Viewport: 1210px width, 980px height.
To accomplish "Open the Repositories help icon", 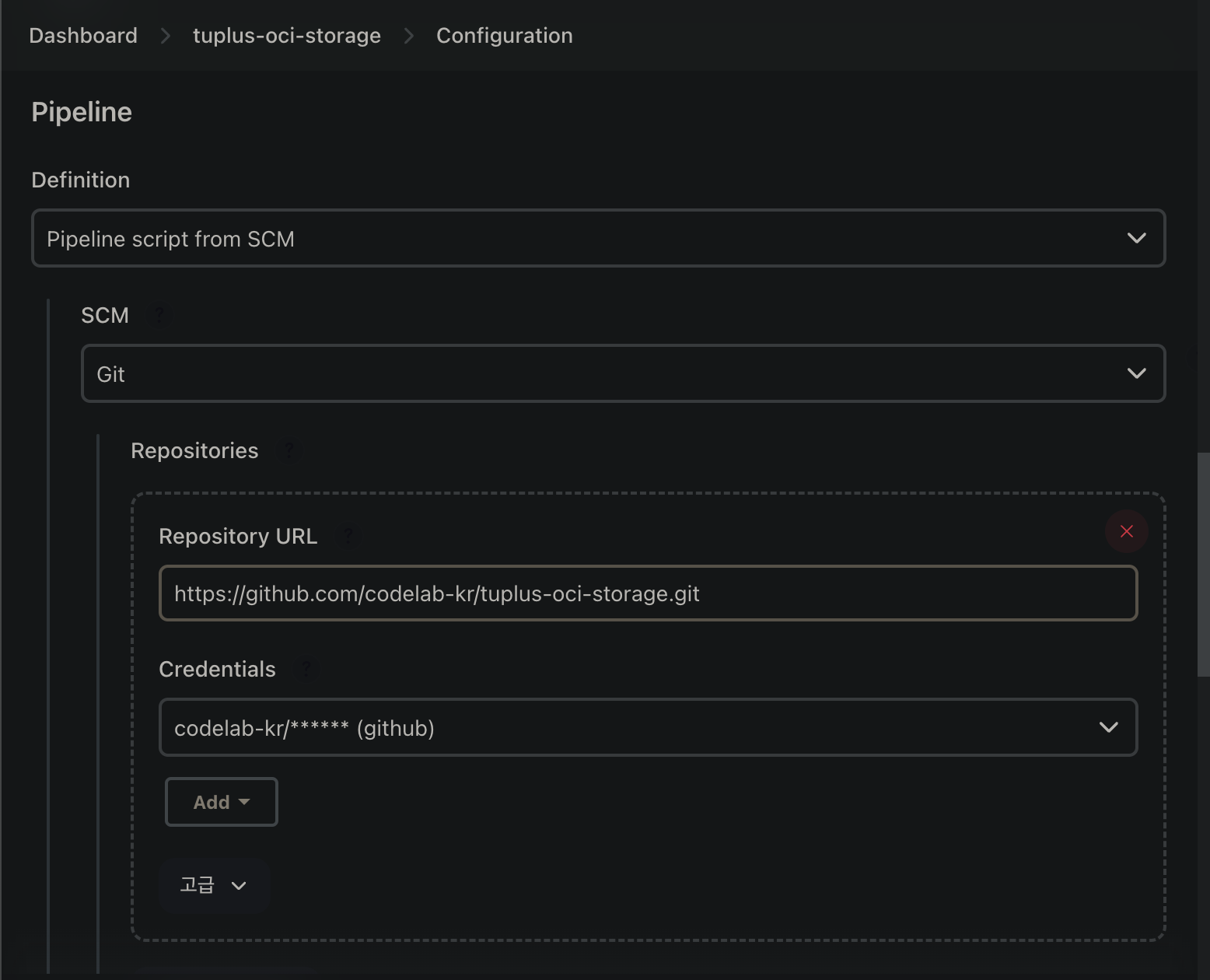I will pyautogui.click(x=289, y=450).
